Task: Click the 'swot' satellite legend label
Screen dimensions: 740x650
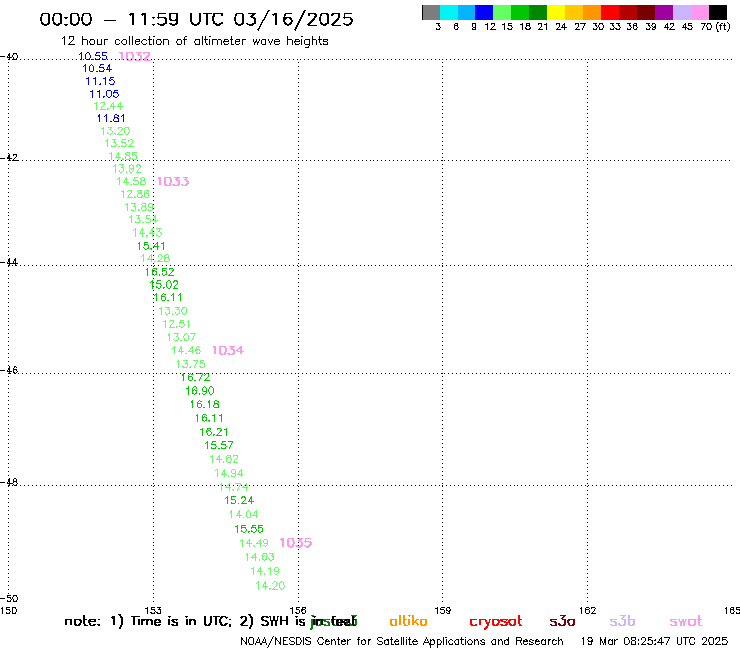Action: pos(686,622)
